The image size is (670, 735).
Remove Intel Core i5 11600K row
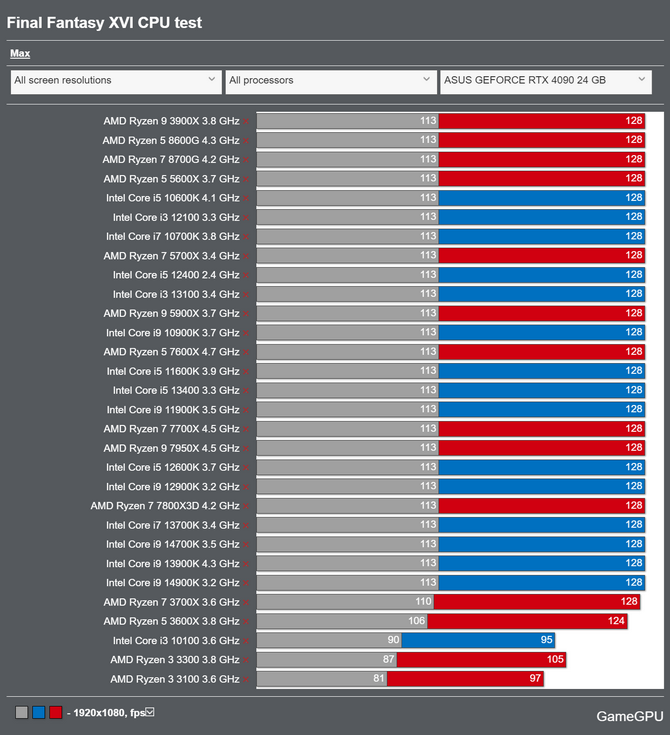(246, 371)
